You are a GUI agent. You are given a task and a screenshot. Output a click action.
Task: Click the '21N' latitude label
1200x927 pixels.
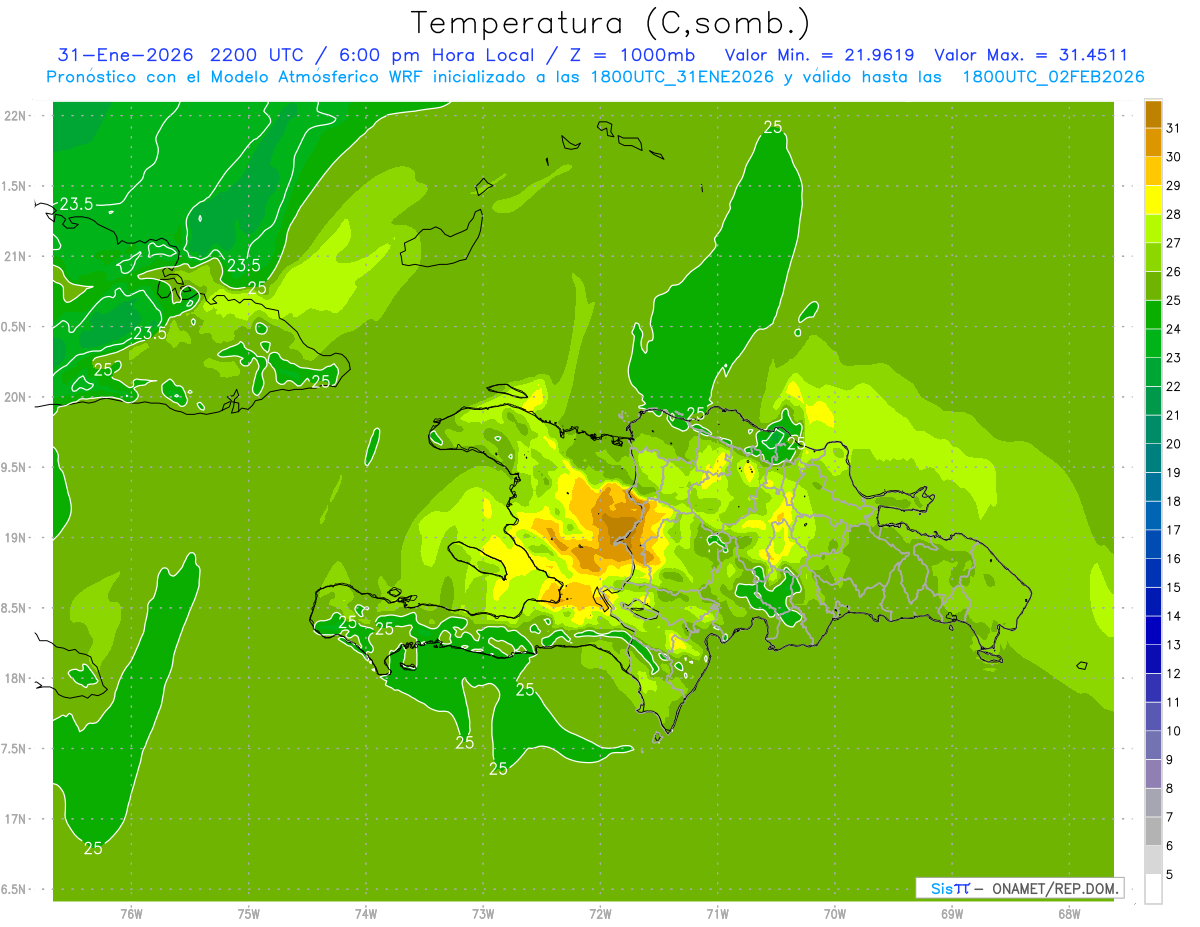pos(15,256)
